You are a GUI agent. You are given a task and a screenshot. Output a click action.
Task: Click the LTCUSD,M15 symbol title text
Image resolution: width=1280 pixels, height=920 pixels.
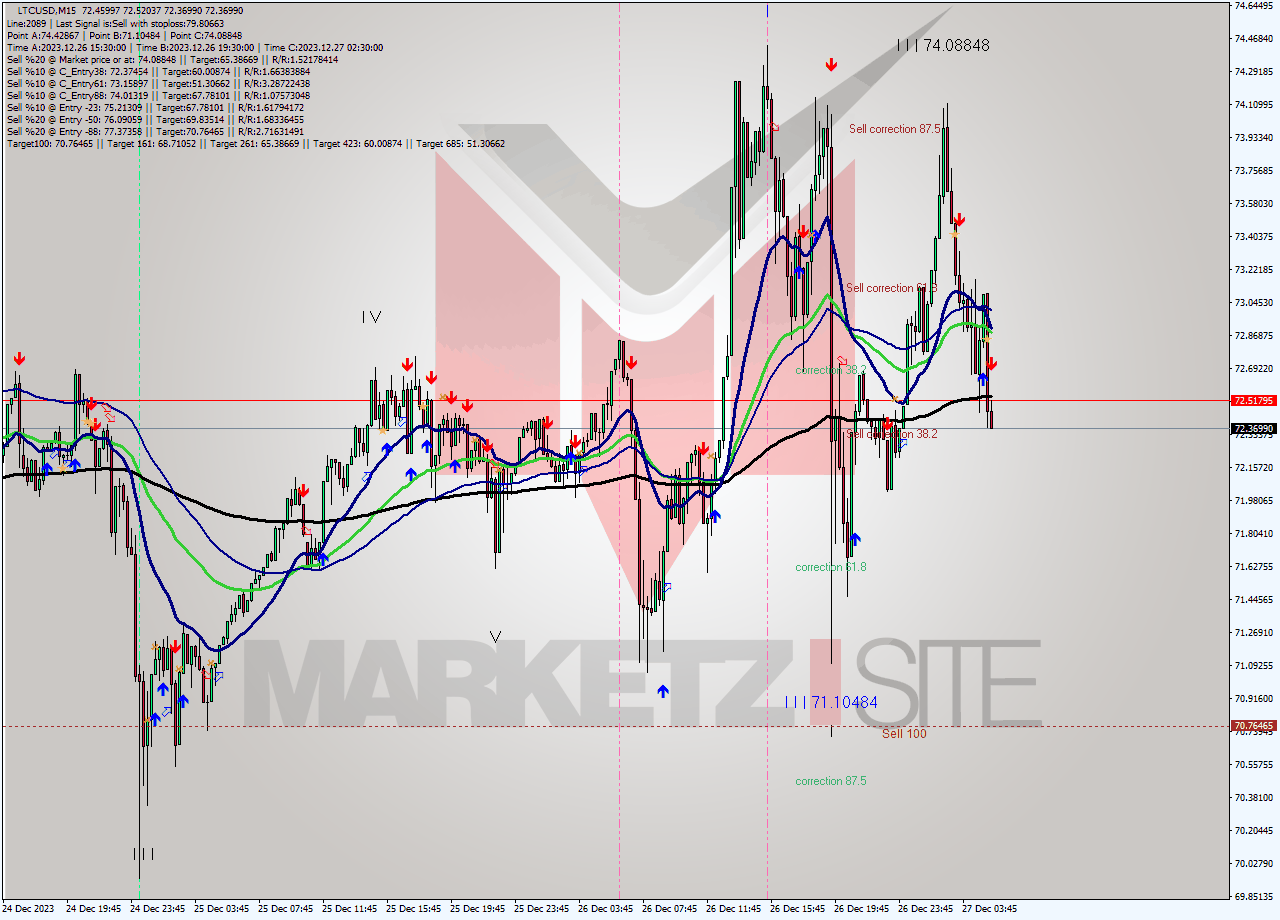pos(45,10)
